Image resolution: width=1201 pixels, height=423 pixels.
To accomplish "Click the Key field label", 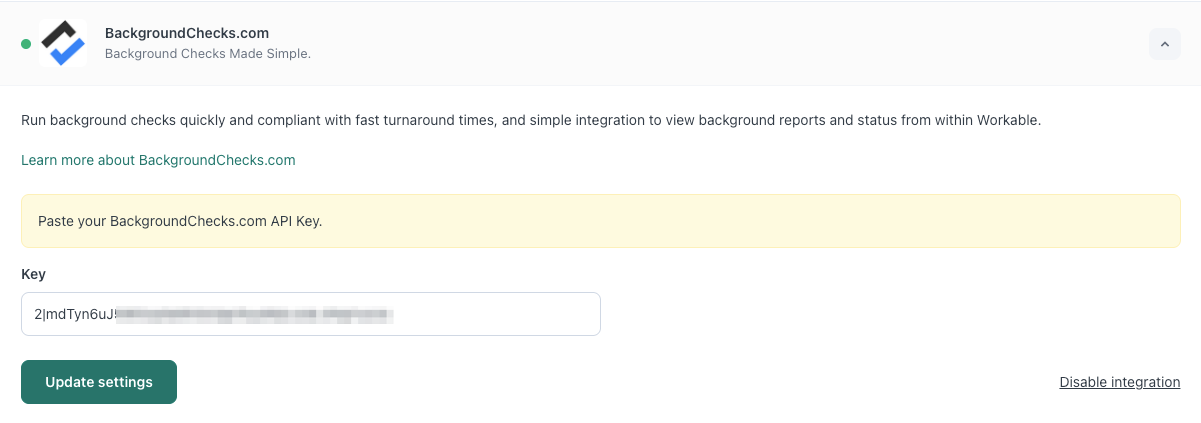I will 33,274.
